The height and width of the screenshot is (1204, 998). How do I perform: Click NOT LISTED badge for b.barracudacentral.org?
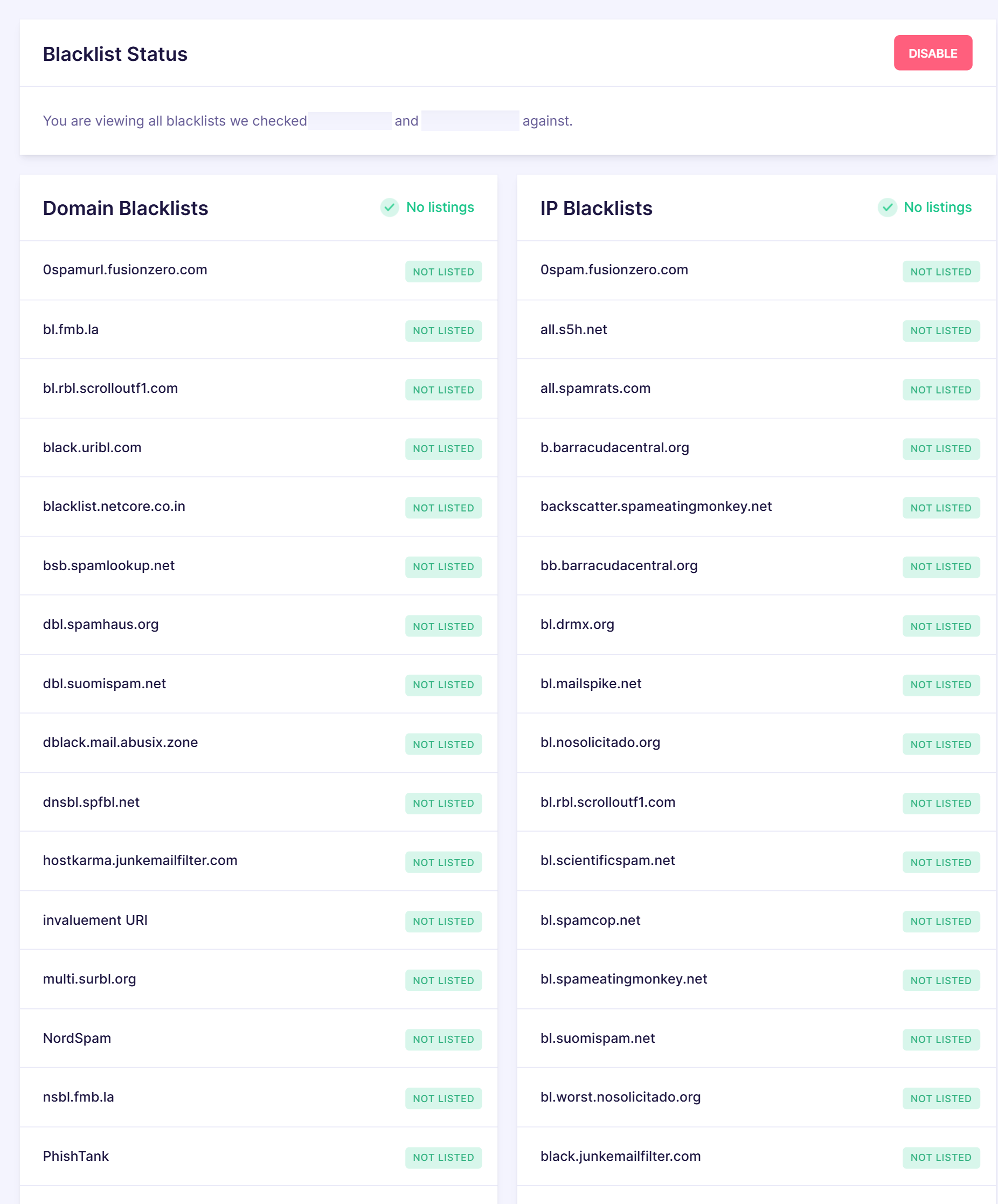point(941,449)
